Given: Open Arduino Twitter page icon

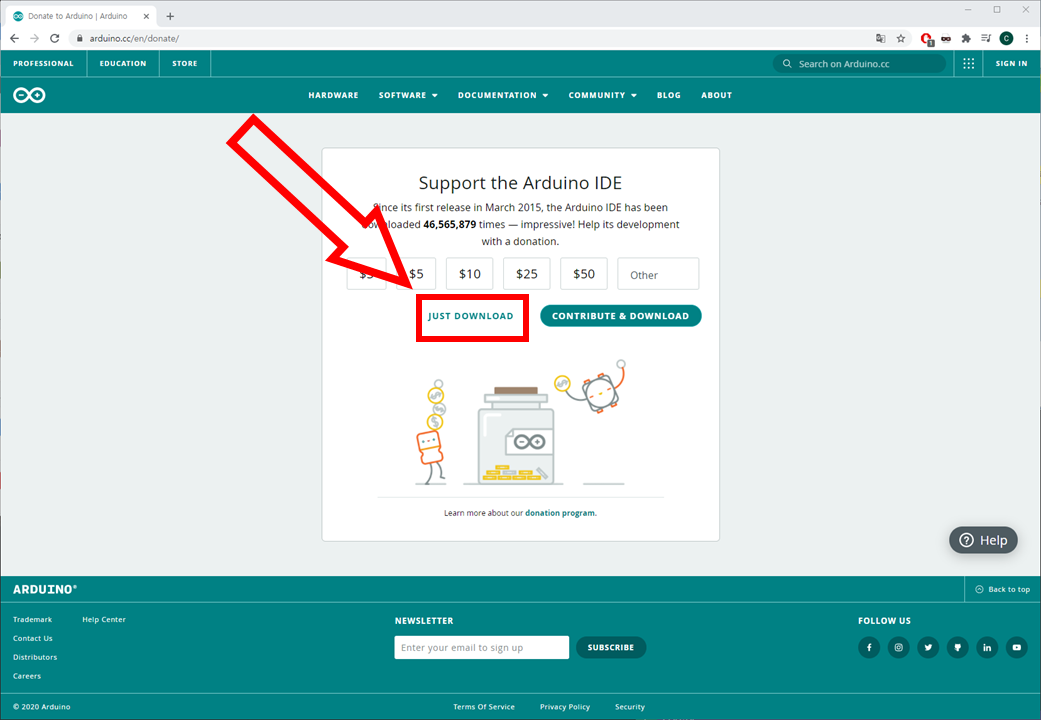Looking at the screenshot, I should 928,648.
